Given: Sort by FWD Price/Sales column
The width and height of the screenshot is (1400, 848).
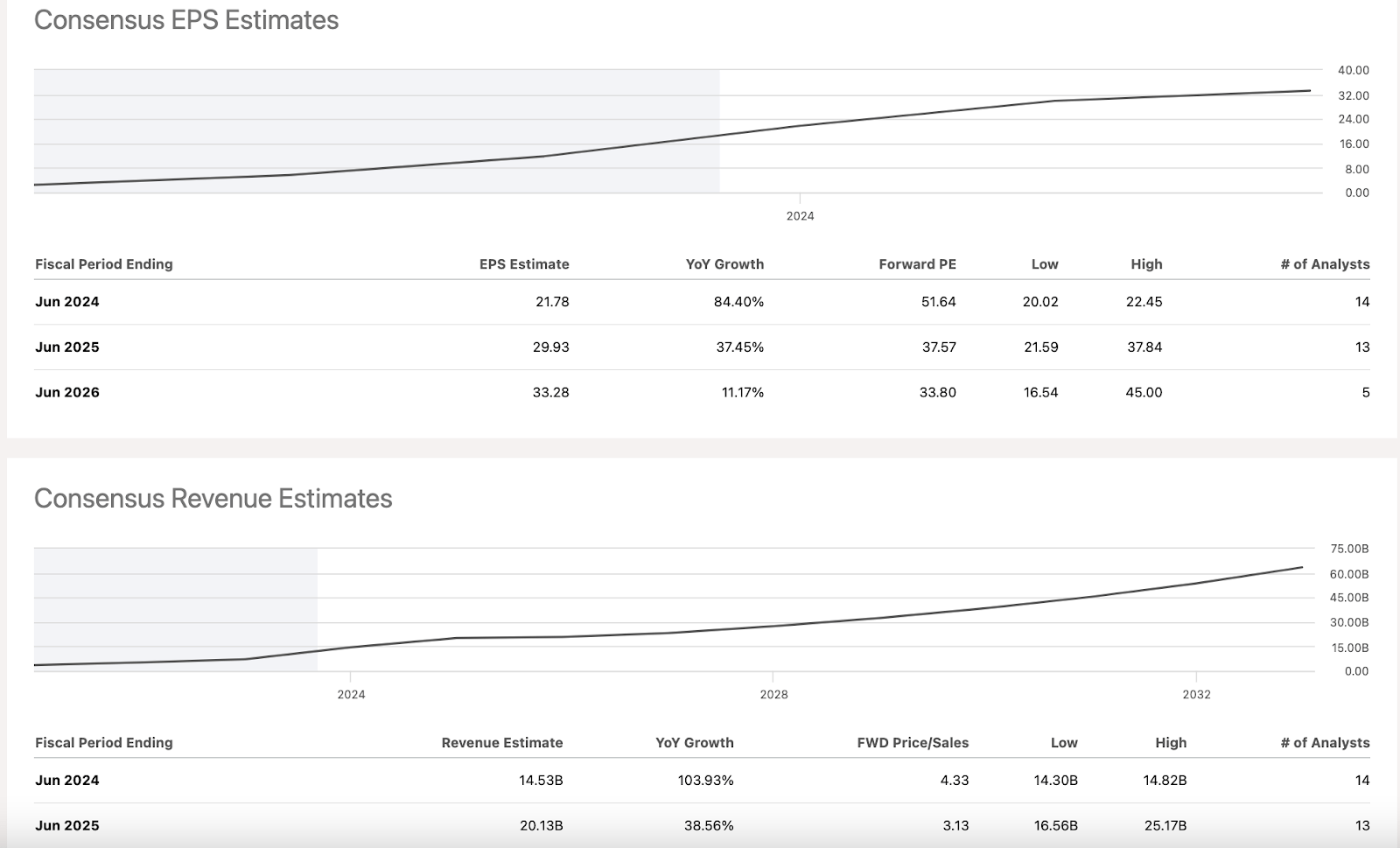Looking at the screenshot, I should pyautogui.click(x=913, y=742).
